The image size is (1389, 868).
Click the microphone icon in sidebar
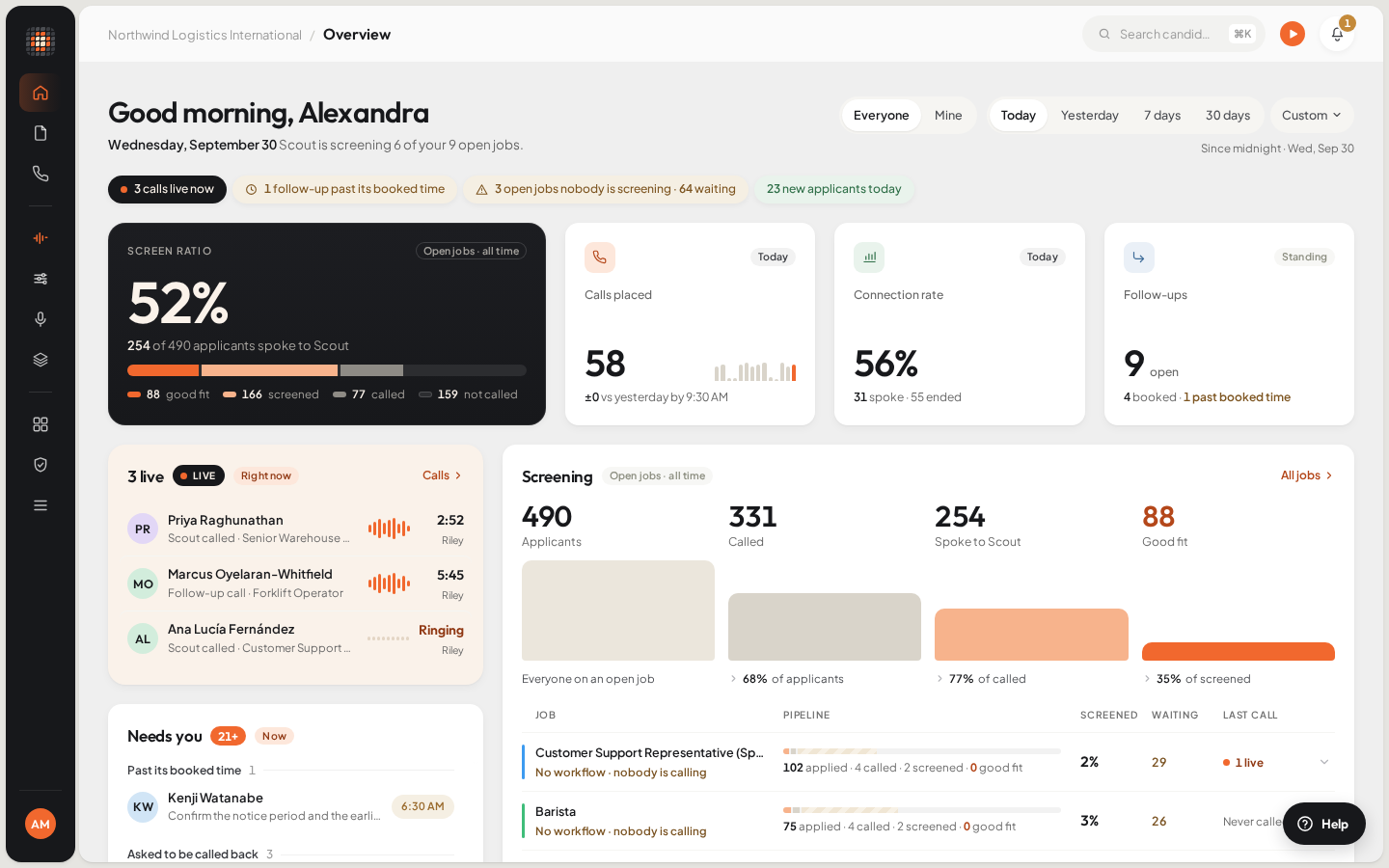[41, 319]
